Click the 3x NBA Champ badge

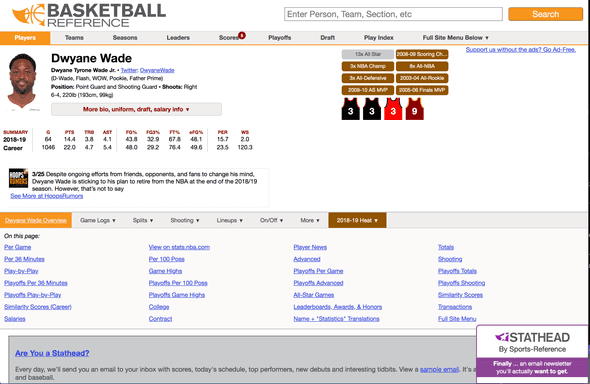coord(368,66)
